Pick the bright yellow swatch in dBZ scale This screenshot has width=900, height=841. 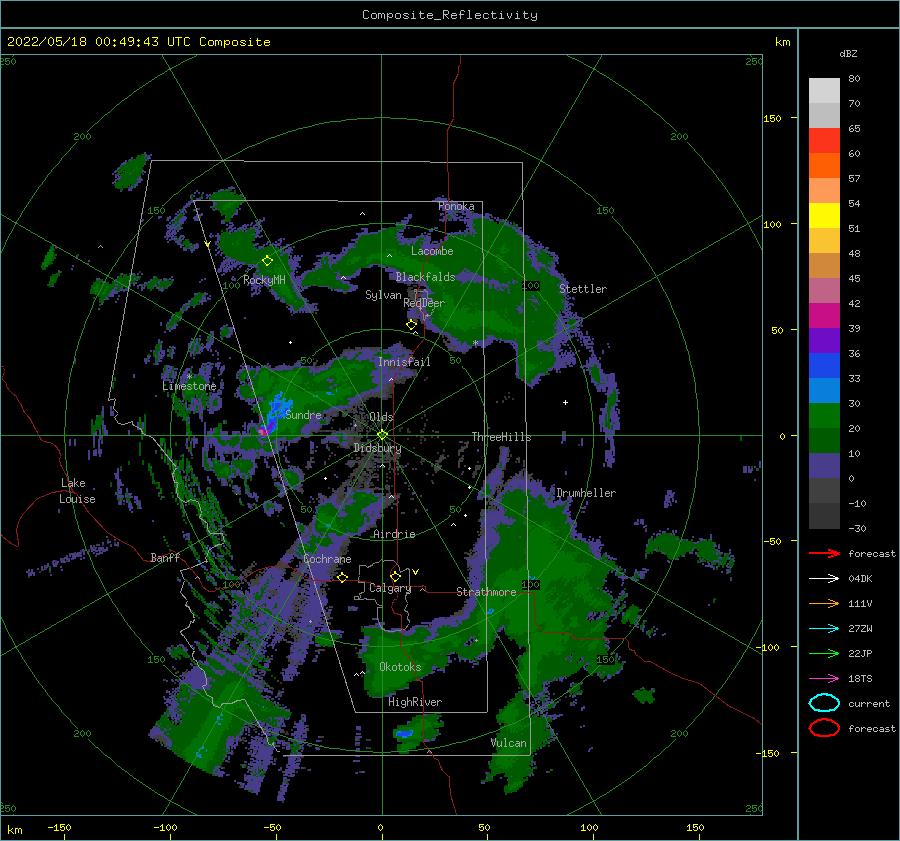824,216
